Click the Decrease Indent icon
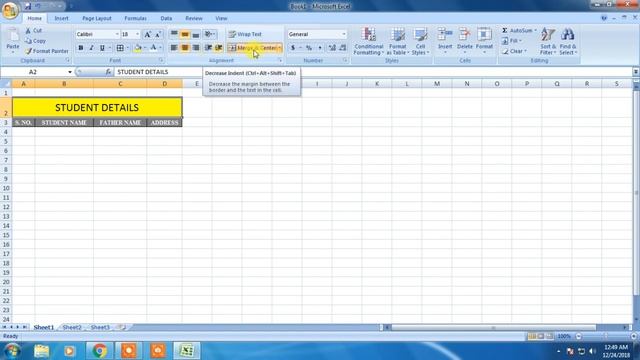This screenshot has width=640, height=360. pos(208,48)
